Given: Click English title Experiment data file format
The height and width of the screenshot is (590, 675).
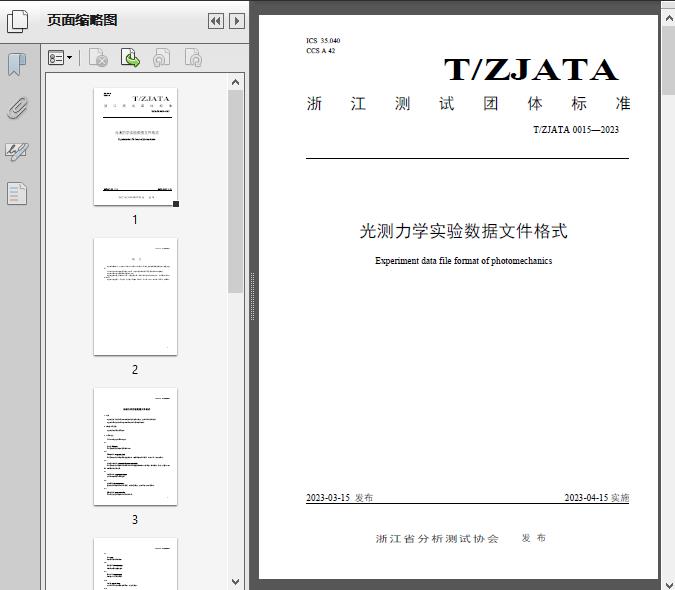Looking at the screenshot, I should [x=464, y=261].
